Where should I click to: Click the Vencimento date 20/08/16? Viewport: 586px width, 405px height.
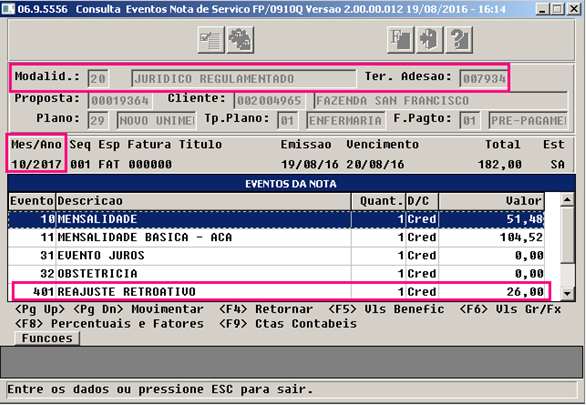pyautogui.click(x=375, y=164)
